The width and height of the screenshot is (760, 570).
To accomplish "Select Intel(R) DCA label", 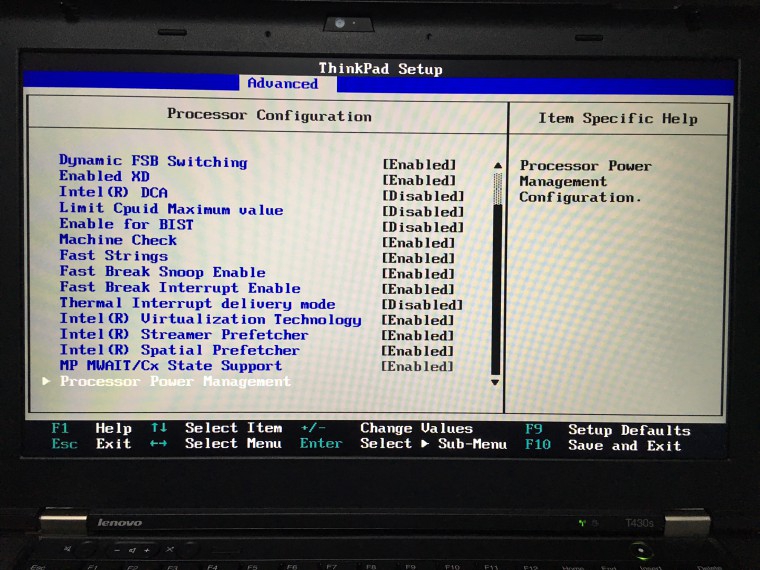I will (x=113, y=192).
